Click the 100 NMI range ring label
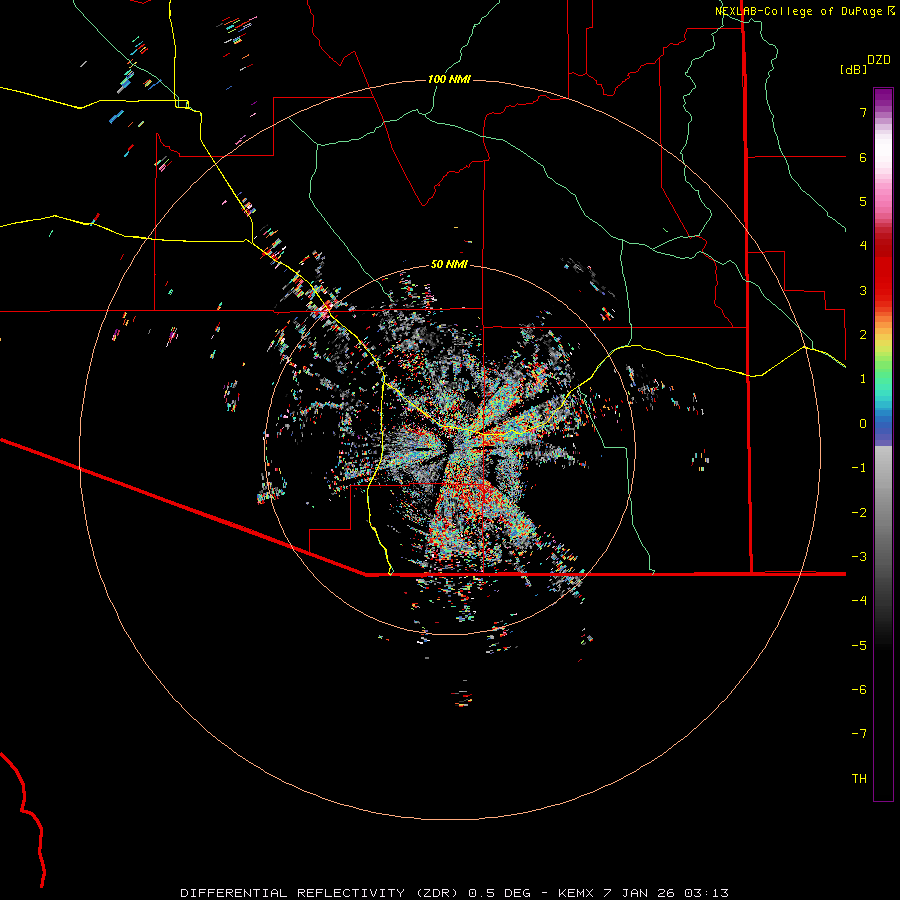Image resolution: width=900 pixels, height=900 pixels. (449, 79)
